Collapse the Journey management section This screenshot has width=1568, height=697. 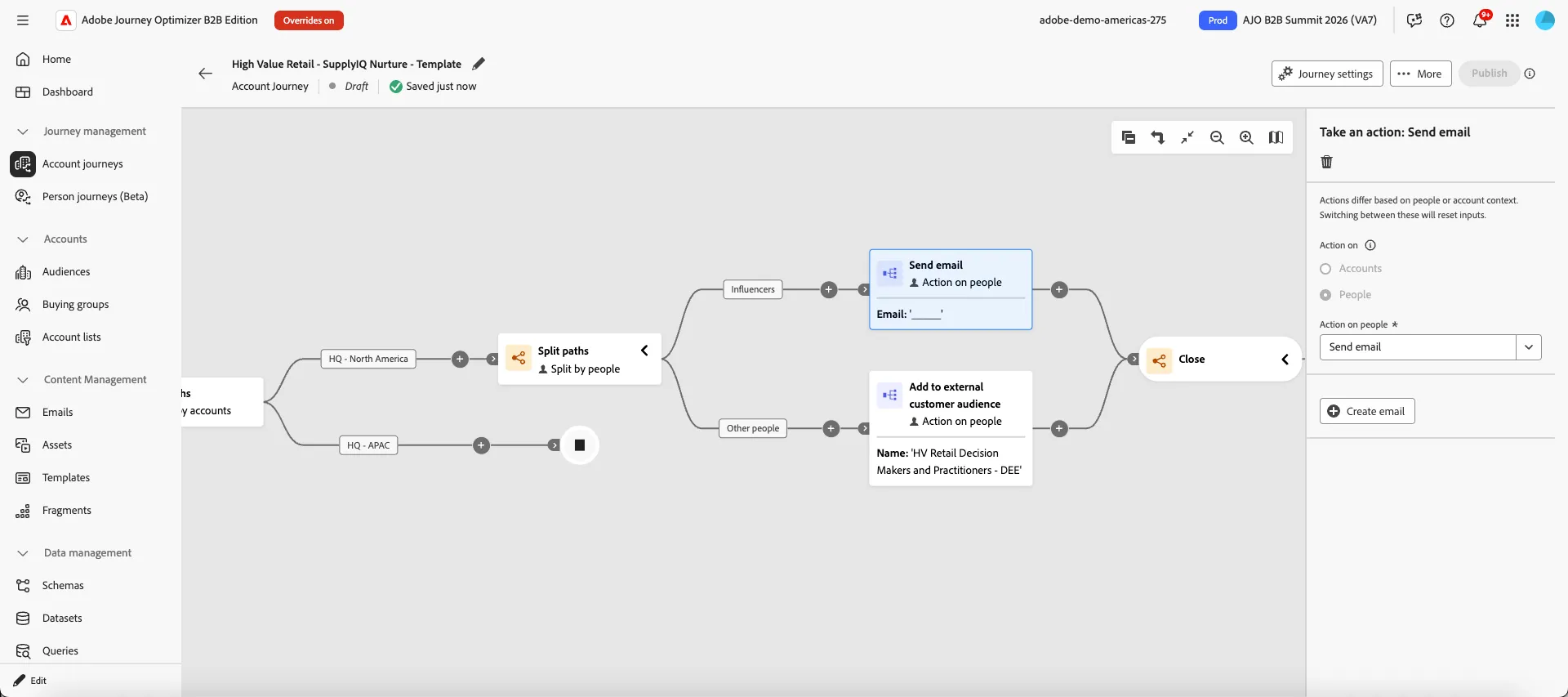pos(23,132)
